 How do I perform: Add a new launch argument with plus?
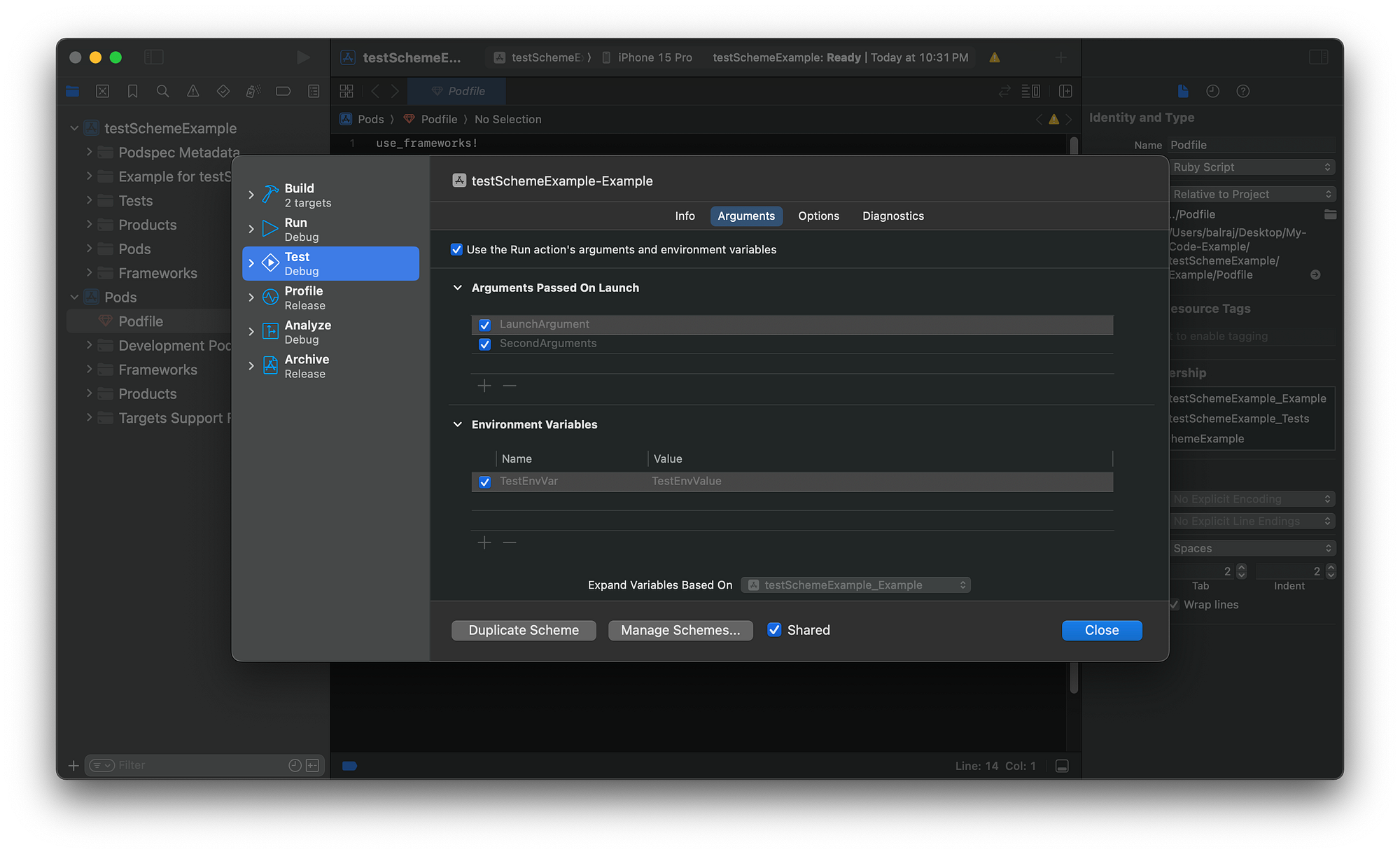[x=484, y=386]
